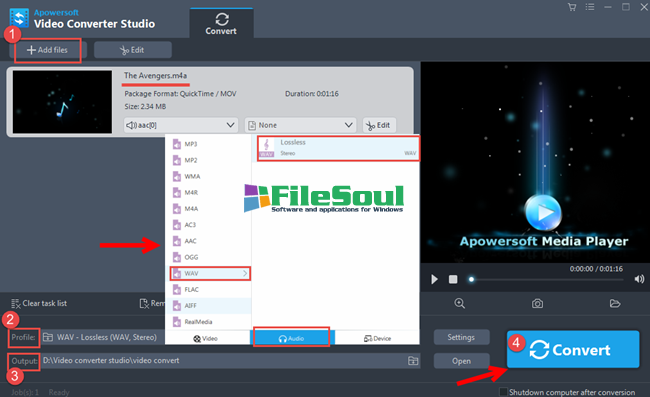
Task: Mute the player volume speaker icon
Action: [x=639, y=279]
